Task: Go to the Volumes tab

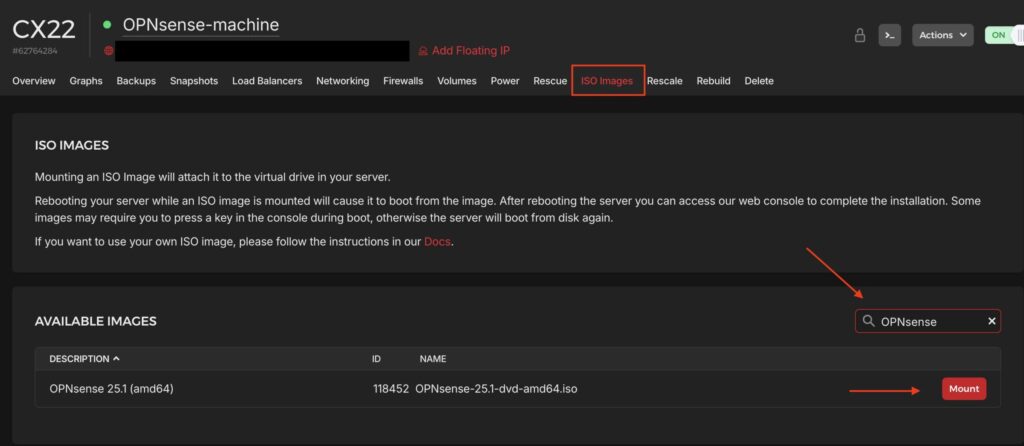Action: (456, 81)
